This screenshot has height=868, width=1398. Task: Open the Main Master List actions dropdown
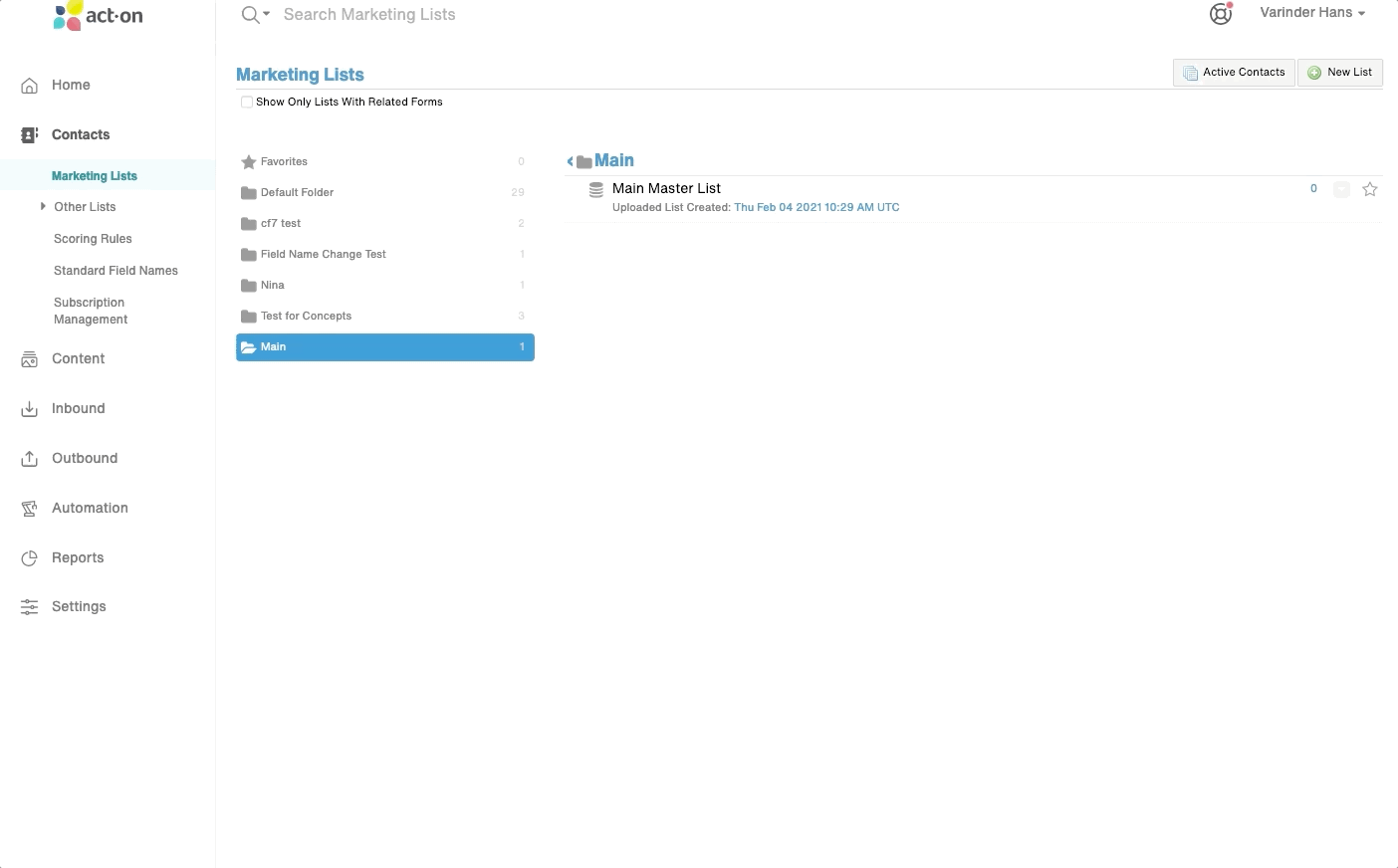click(x=1341, y=189)
